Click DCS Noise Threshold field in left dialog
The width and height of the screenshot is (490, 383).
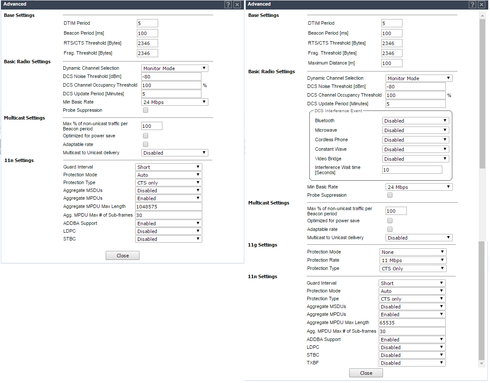171,77
